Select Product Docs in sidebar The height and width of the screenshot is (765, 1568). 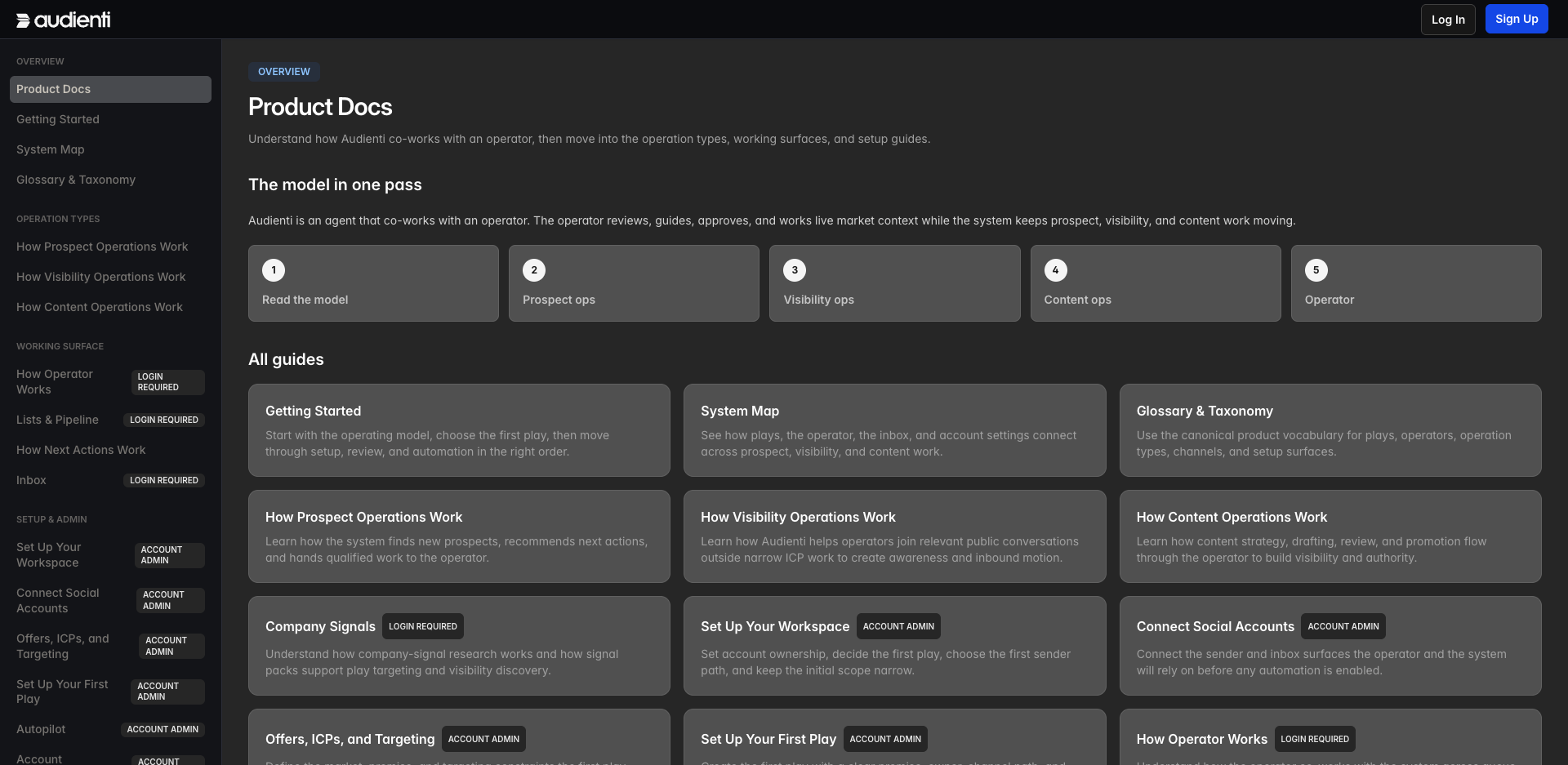pos(110,89)
